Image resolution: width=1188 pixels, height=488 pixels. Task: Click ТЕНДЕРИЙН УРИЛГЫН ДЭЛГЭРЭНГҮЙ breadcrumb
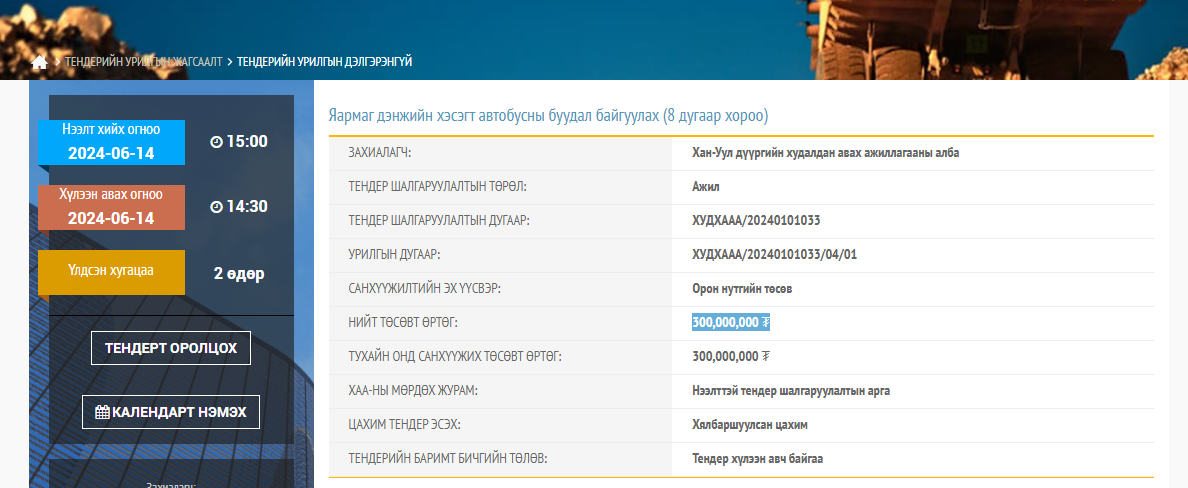click(324, 62)
